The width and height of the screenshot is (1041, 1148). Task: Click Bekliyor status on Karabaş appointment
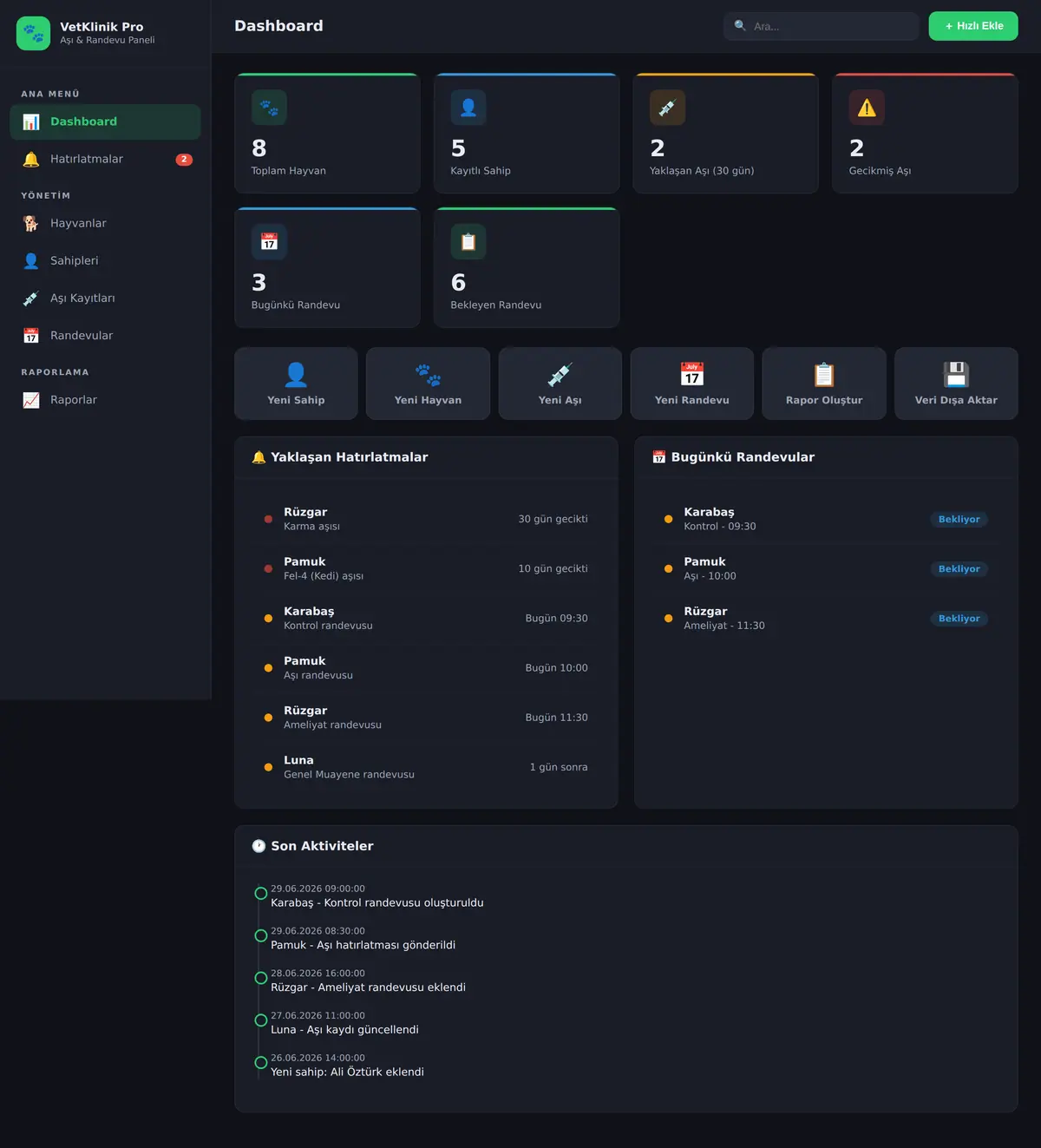pyautogui.click(x=959, y=520)
